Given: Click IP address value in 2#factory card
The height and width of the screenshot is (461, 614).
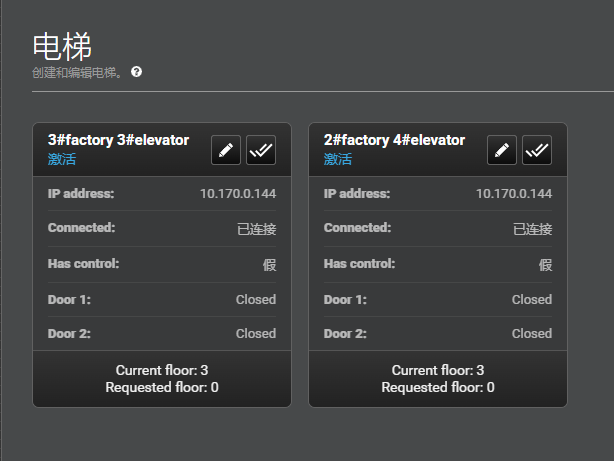Looking at the screenshot, I should click(514, 193).
